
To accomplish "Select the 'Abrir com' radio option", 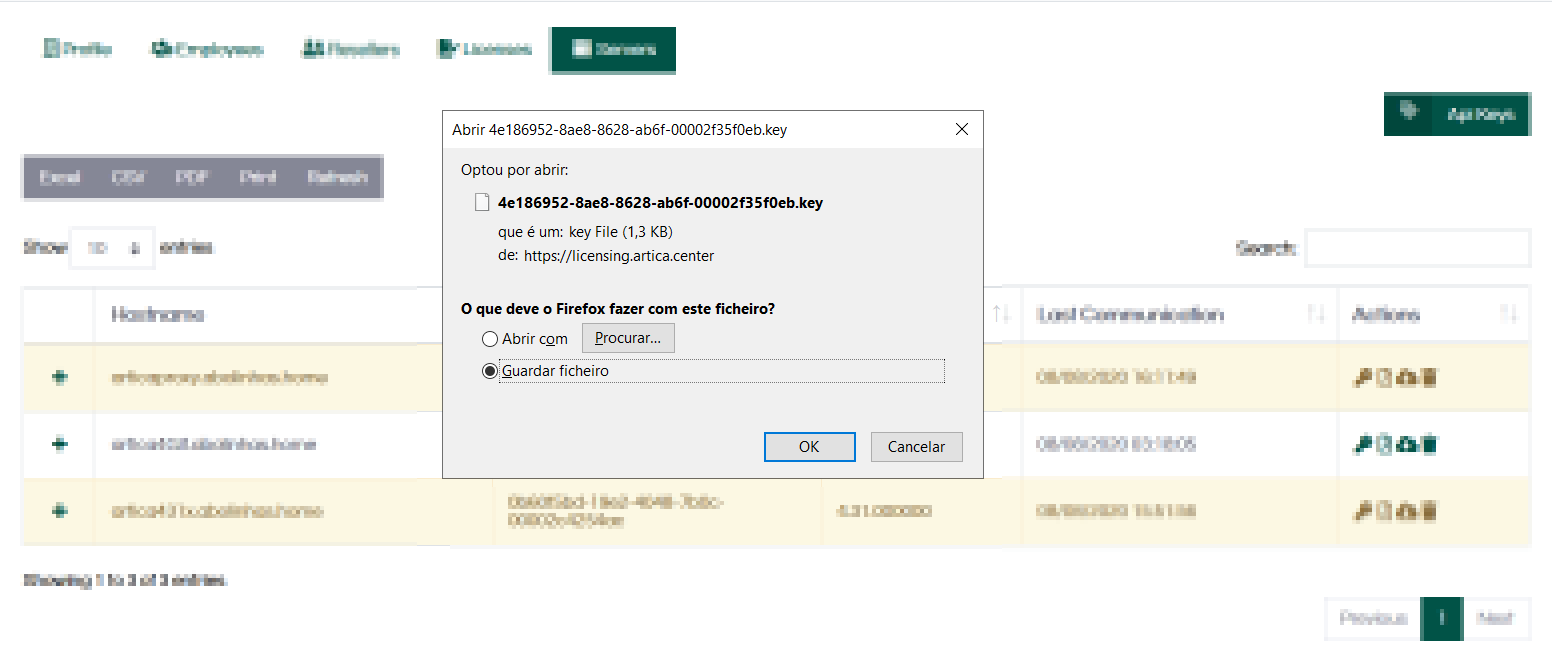I will pyautogui.click(x=490, y=339).
